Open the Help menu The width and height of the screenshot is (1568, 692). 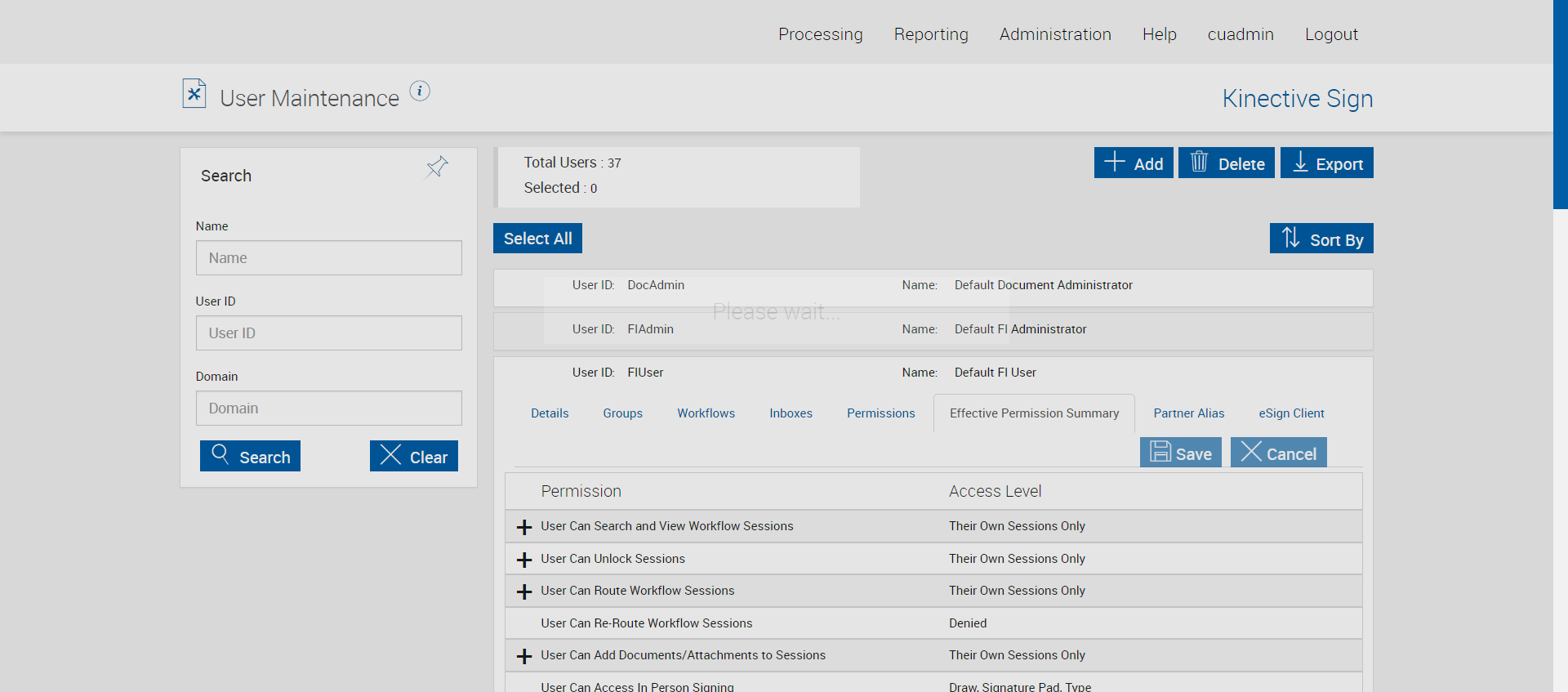click(x=1159, y=34)
